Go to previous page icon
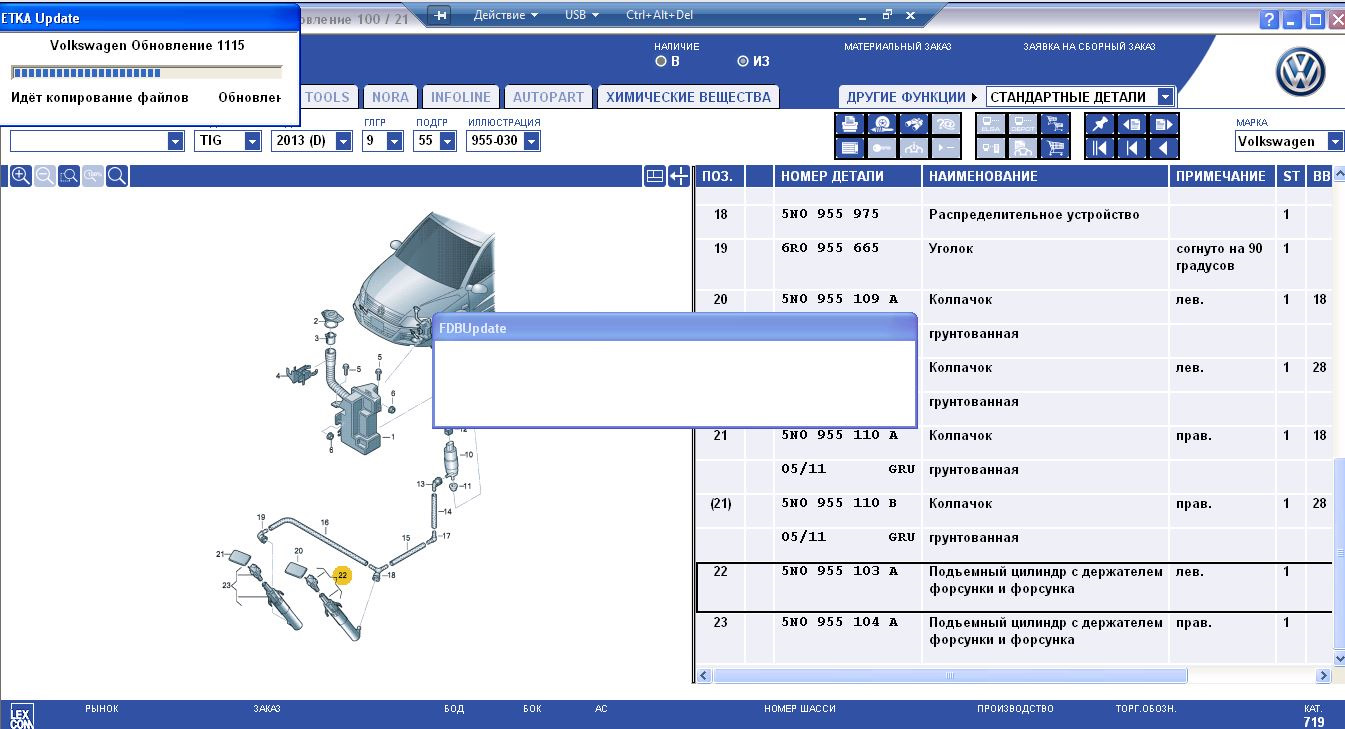The image size is (1345, 729). tap(1132, 124)
